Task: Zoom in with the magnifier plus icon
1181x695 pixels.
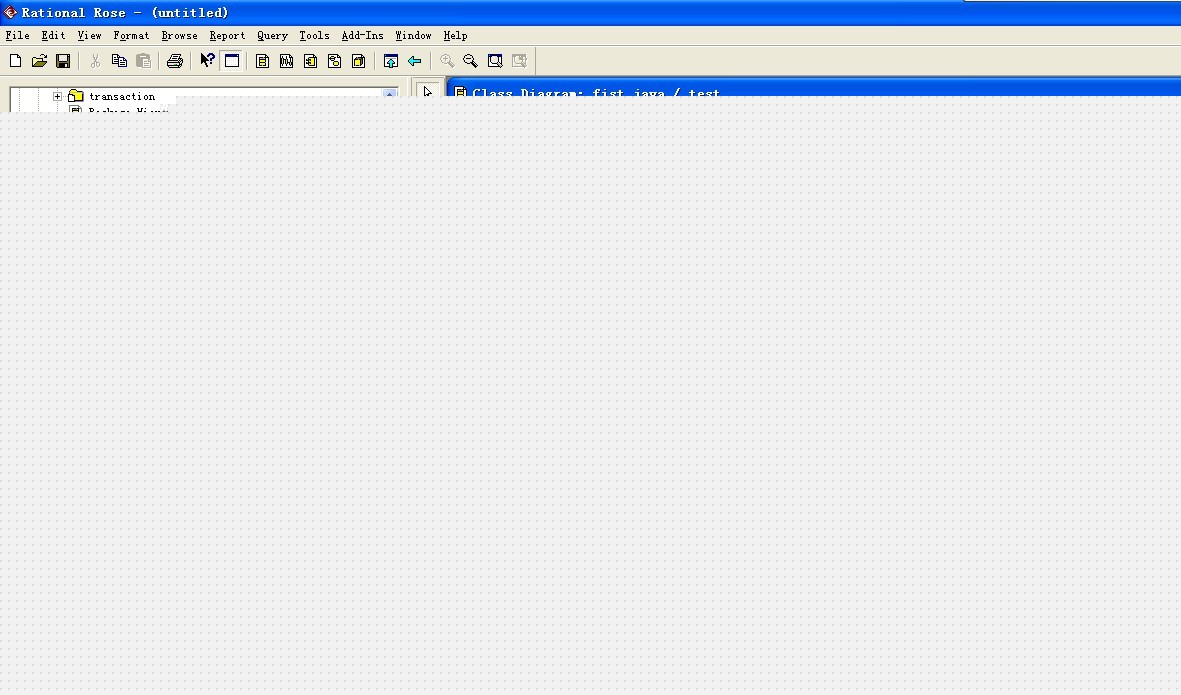Action: (x=447, y=61)
